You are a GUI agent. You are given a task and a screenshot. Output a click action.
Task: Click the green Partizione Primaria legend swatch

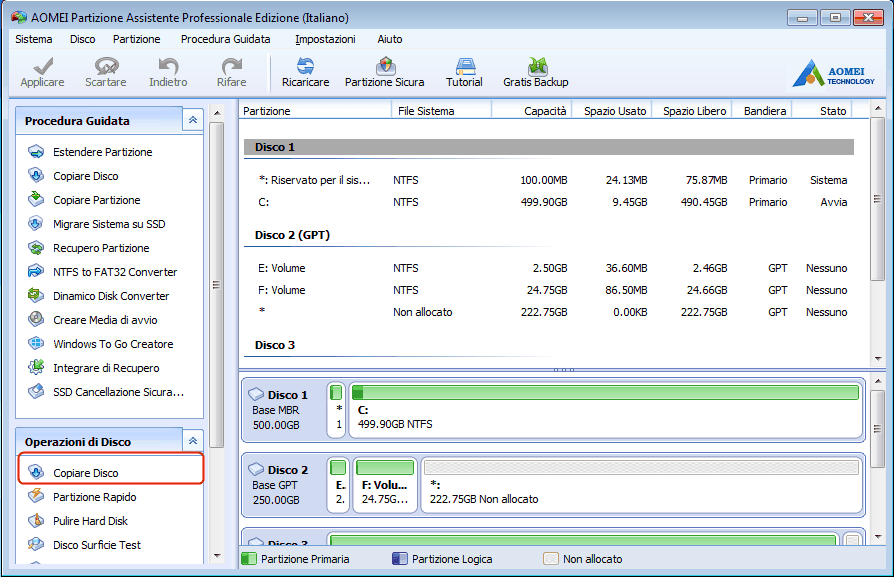[x=249, y=559]
